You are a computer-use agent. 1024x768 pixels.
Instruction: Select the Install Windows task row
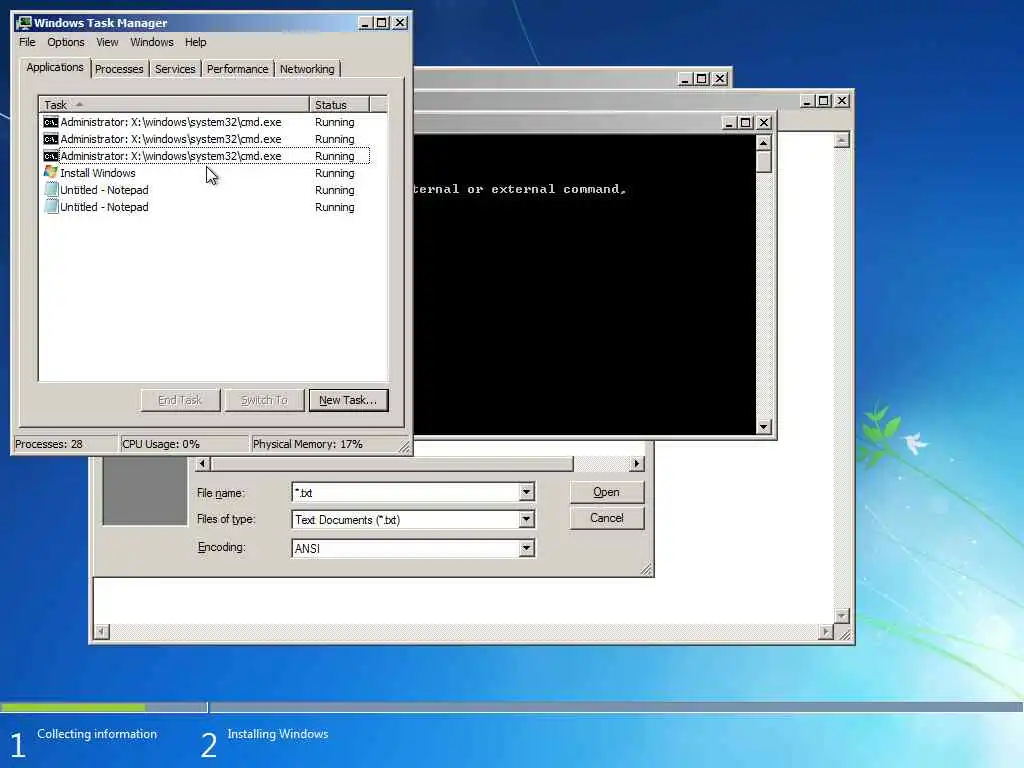pyautogui.click(x=206, y=173)
